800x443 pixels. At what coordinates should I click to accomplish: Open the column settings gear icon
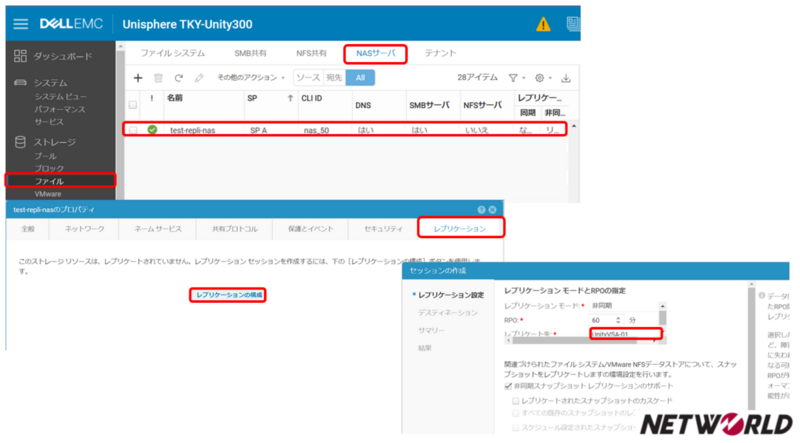pos(539,78)
